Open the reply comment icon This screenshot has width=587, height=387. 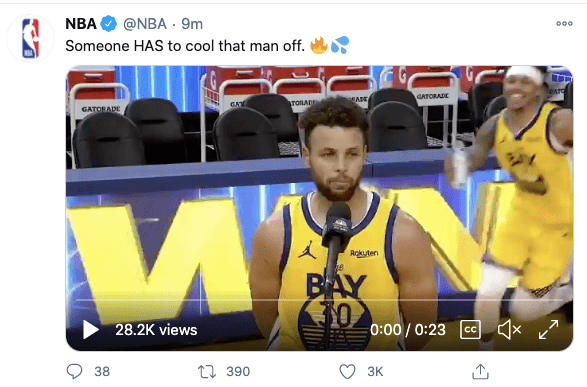pos(74,371)
